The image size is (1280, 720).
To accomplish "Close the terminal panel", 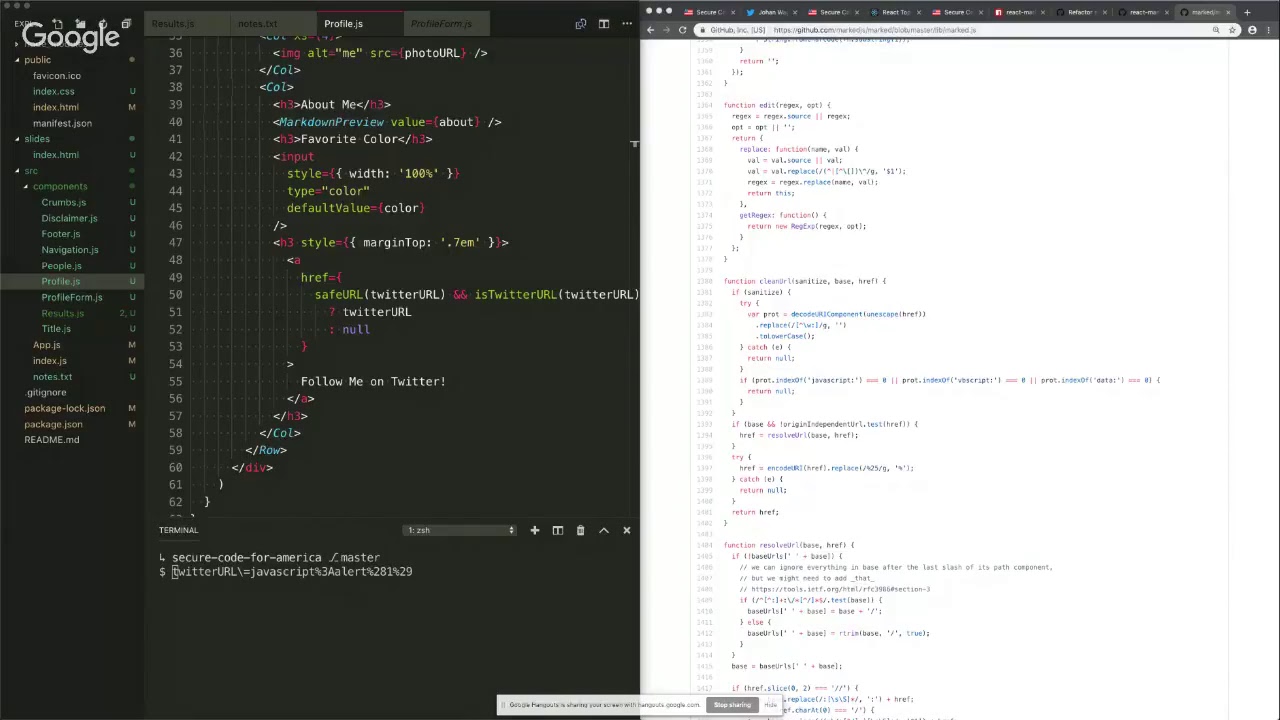I will pos(627,530).
